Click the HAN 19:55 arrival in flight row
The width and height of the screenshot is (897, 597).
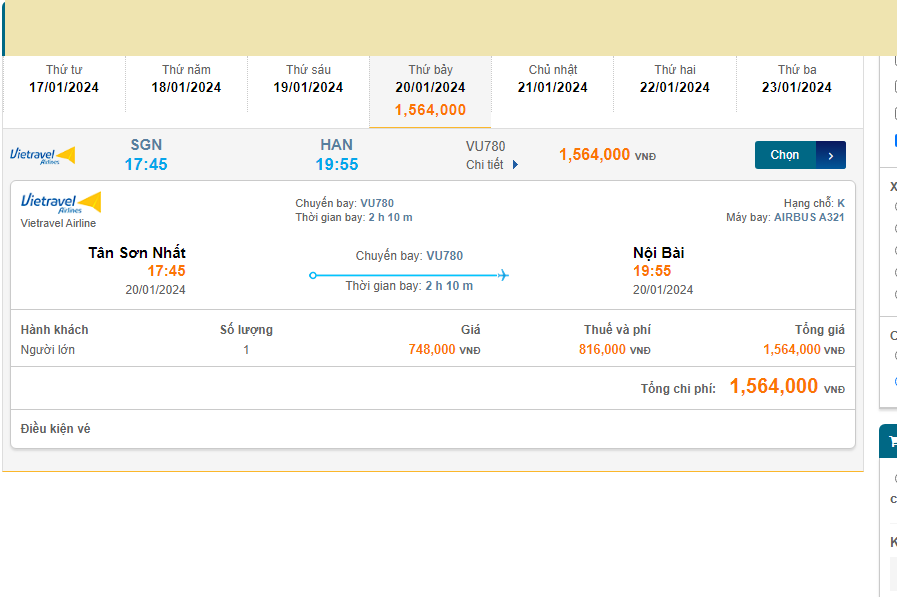click(x=337, y=155)
